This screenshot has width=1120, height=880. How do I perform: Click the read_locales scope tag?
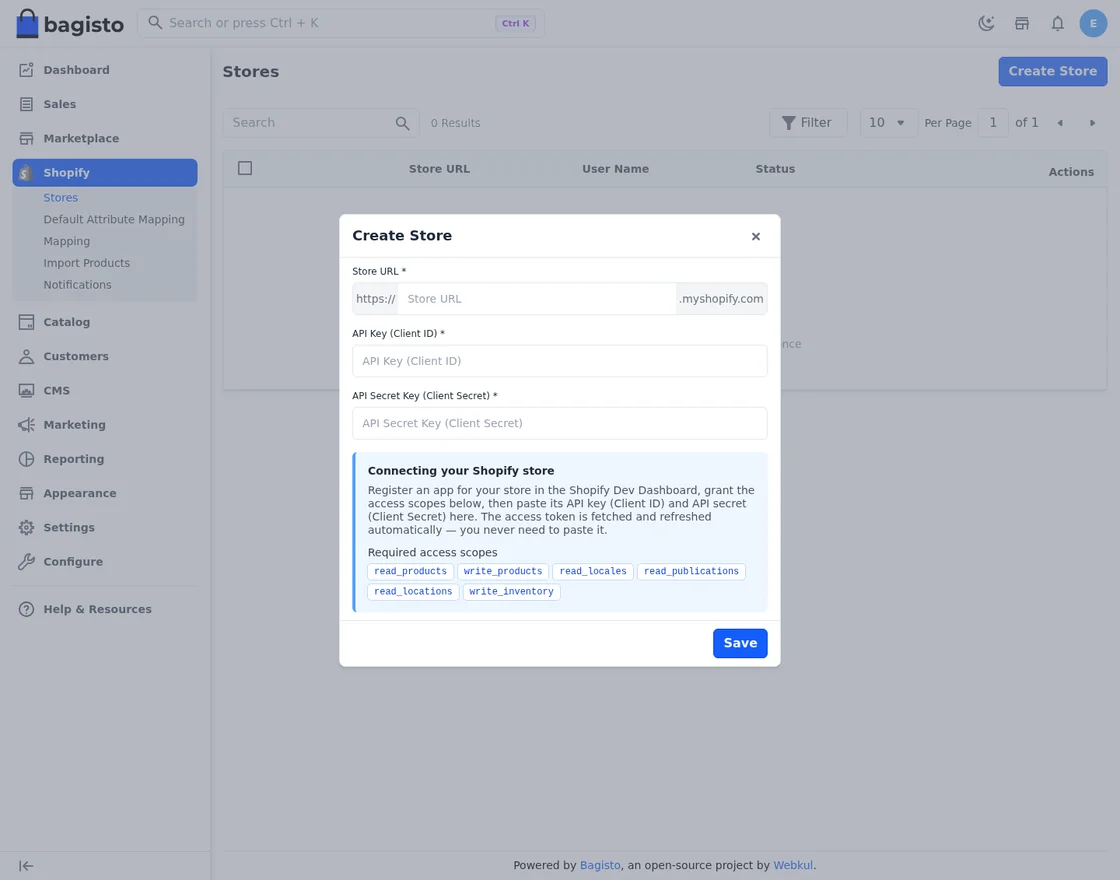pyautogui.click(x=593, y=571)
